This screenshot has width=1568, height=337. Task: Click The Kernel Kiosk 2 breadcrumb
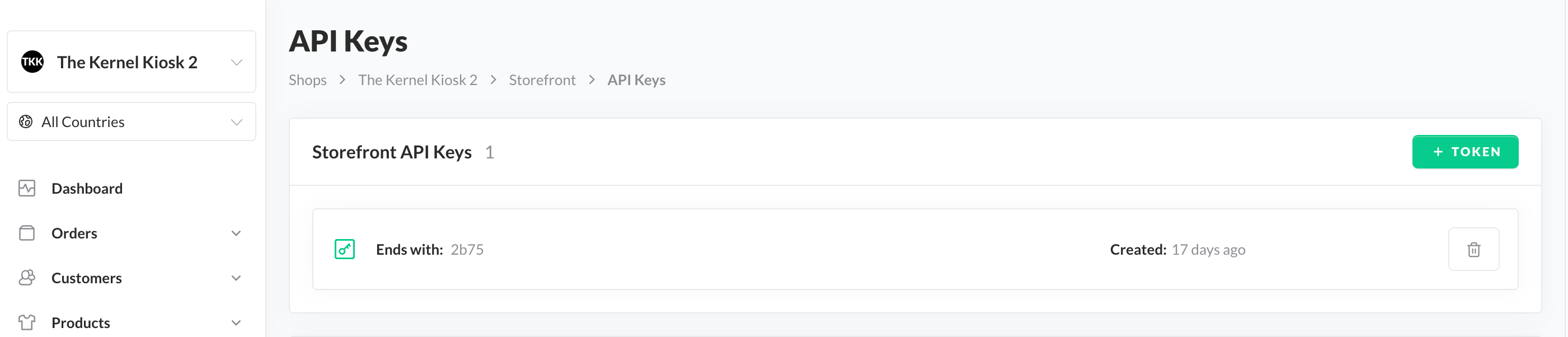pyautogui.click(x=417, y=80)
